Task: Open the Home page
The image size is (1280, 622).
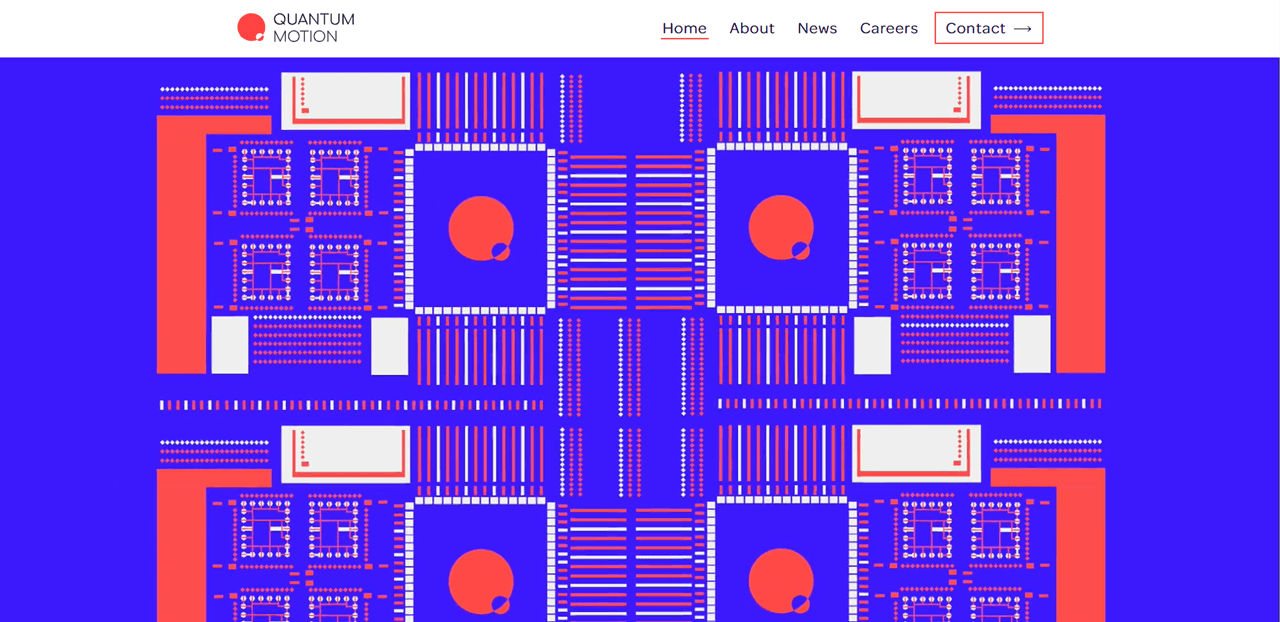Action: point(684,28)
